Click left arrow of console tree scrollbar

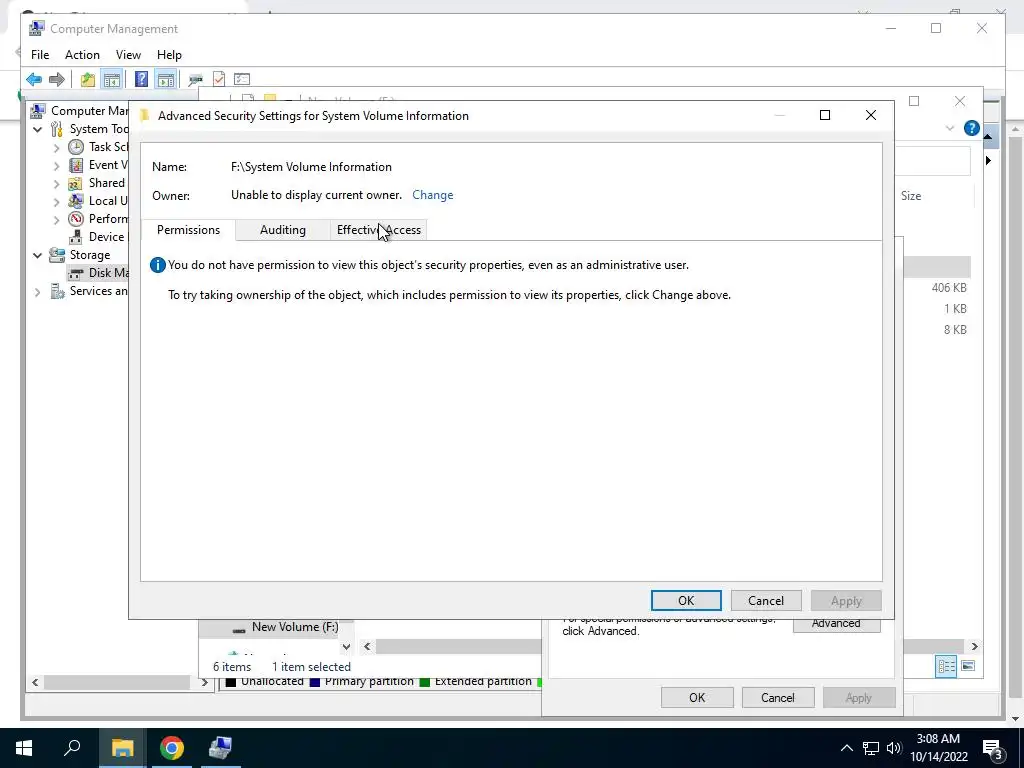(x=35, y=682)
